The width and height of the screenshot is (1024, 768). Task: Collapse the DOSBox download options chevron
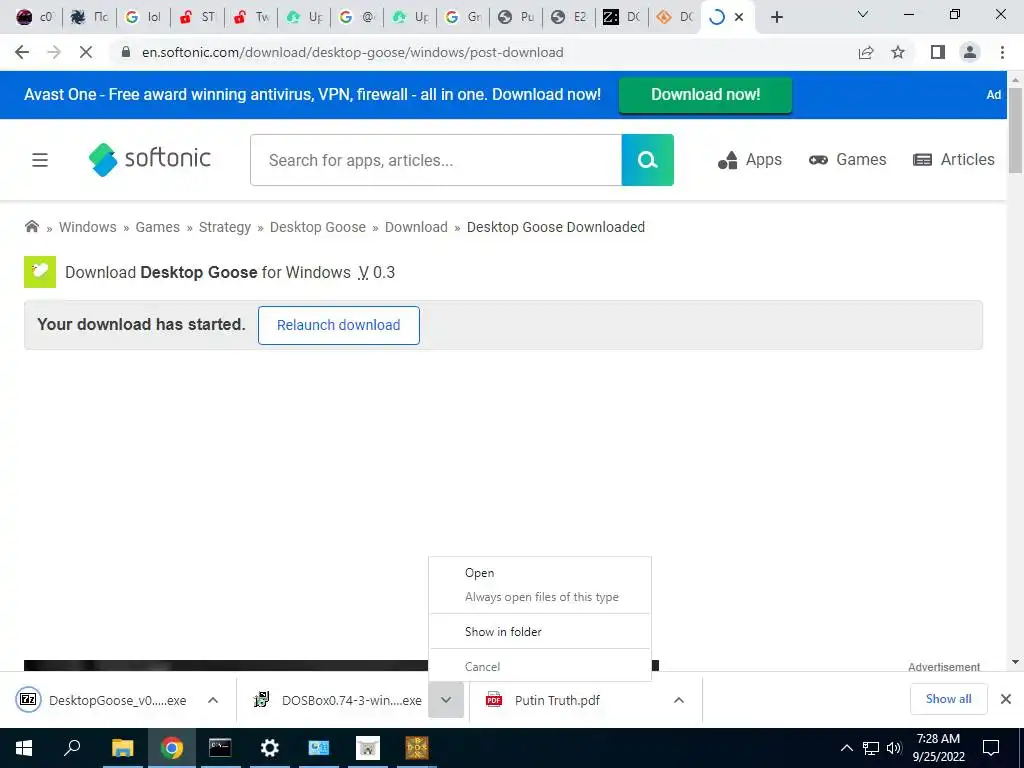[446, 700]
